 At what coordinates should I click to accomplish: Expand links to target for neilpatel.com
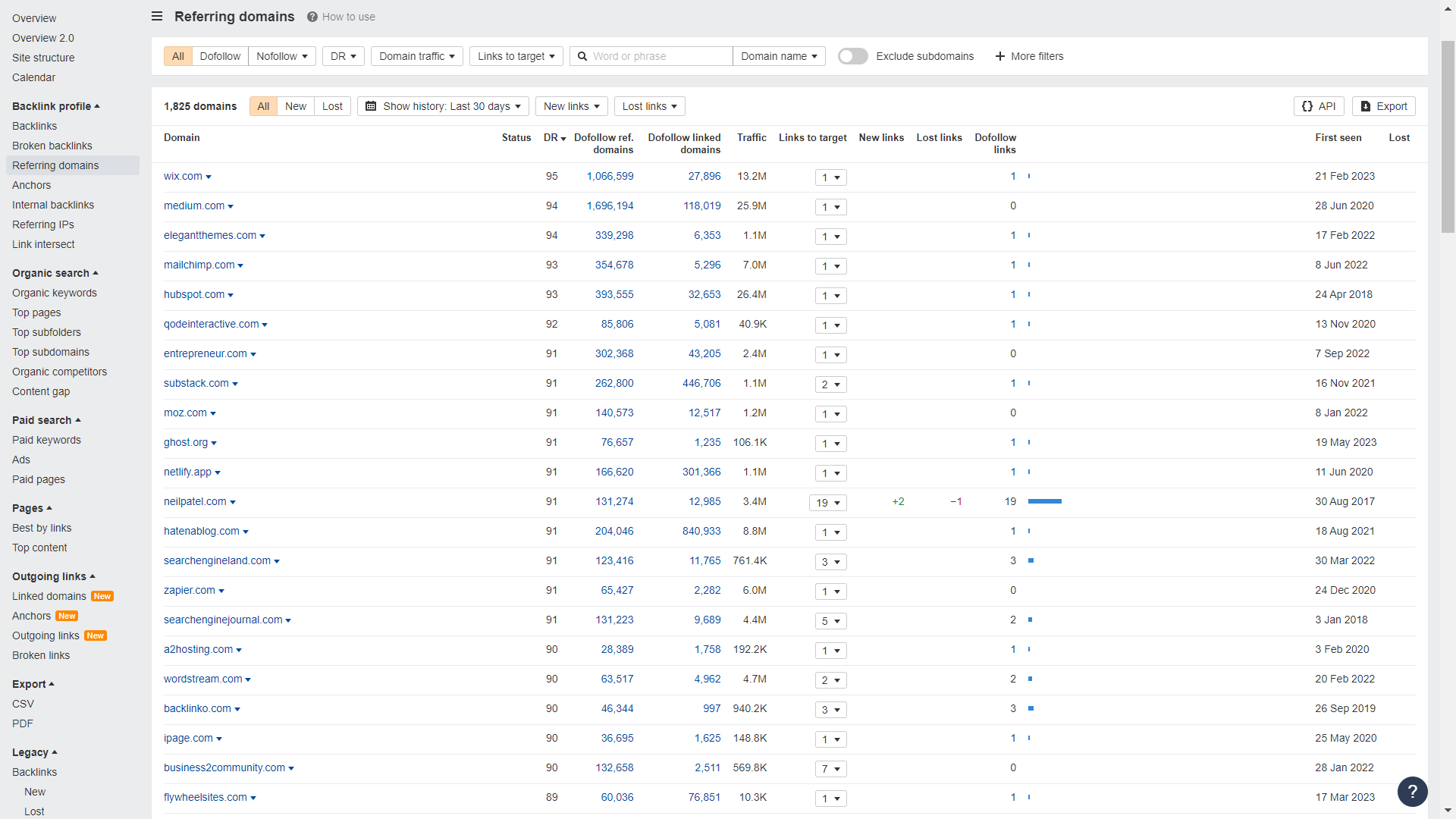828,503
